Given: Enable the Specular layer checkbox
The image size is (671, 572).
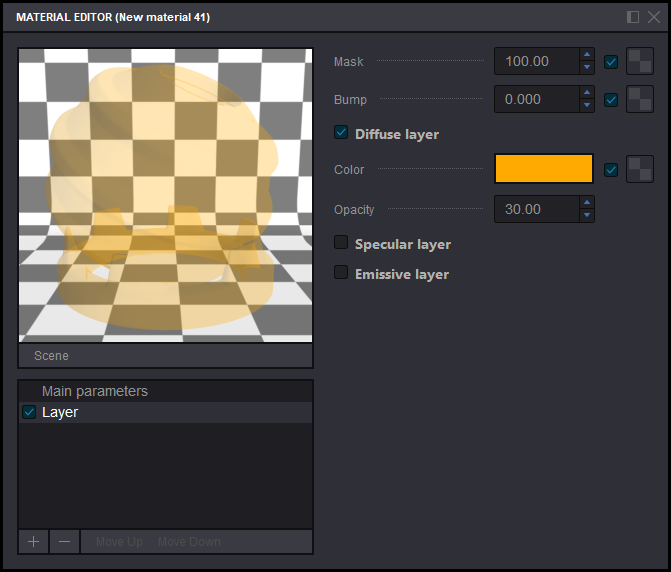Looking at the screenshot, I should [341, 243].
